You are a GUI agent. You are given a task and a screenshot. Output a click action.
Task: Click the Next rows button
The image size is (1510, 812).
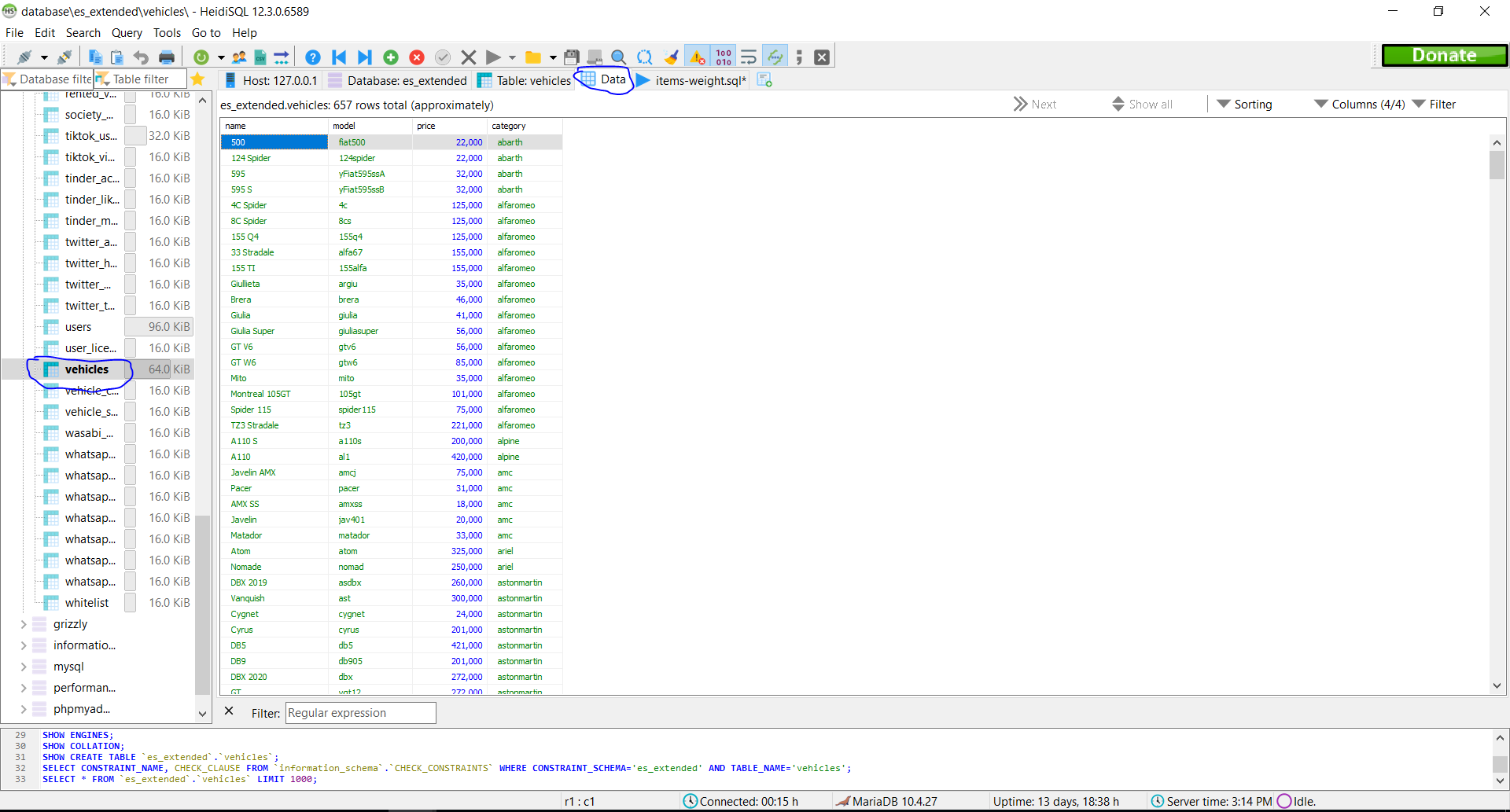[1035, 105]
